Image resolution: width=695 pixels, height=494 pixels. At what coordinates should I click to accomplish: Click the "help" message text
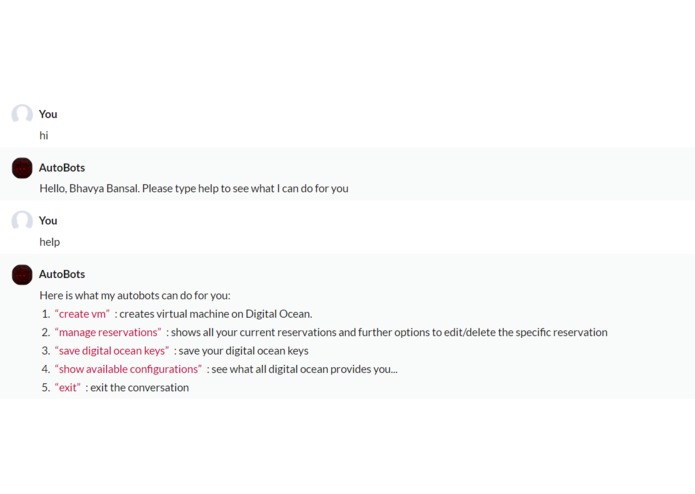click(50, 242)
